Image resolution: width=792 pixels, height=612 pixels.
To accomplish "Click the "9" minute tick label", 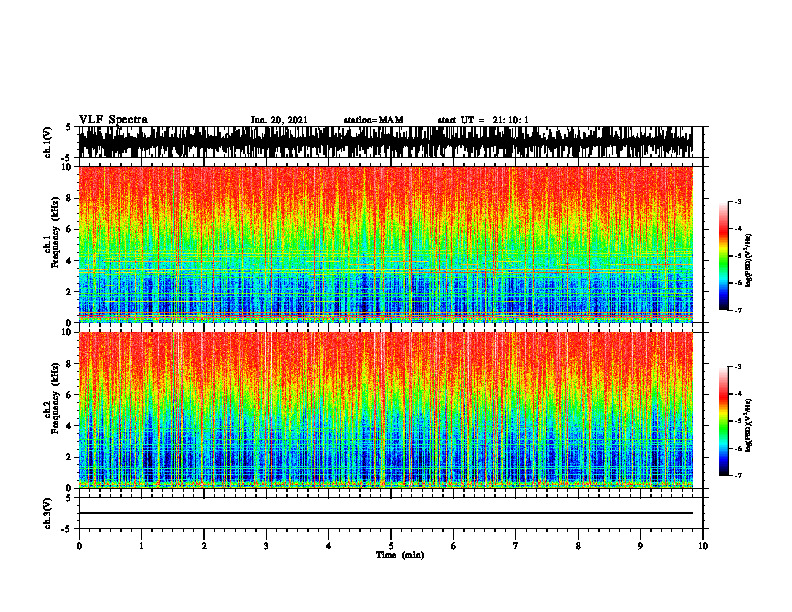I will (x=640, y=546).
